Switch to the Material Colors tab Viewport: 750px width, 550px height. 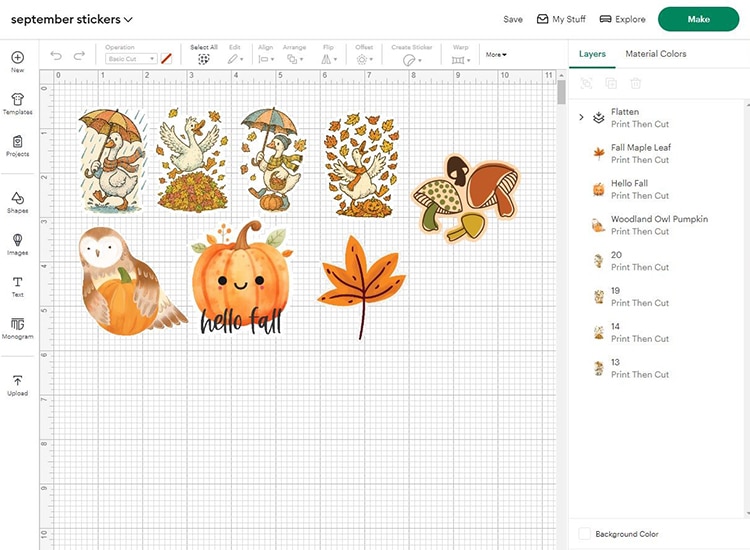point(655,54)
